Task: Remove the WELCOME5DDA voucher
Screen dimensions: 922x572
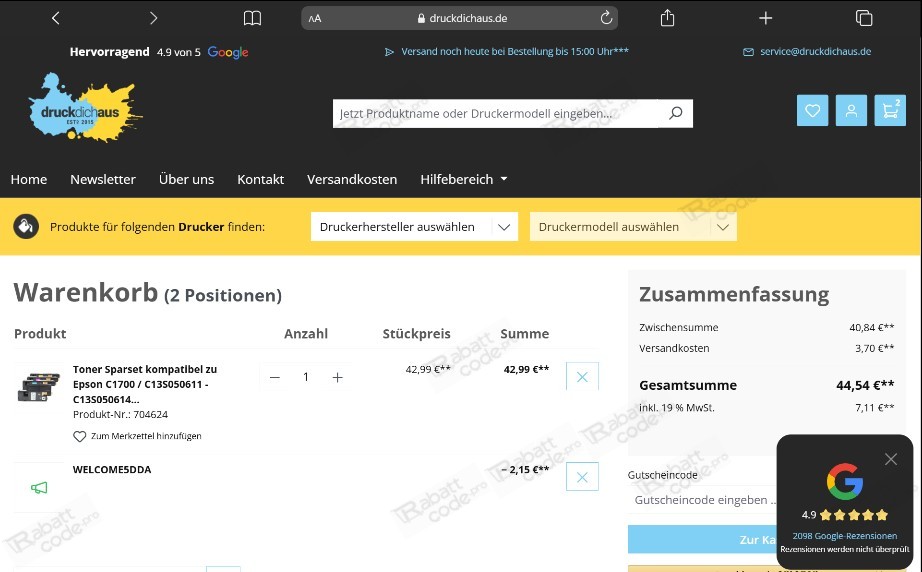Action: click(582, 477)
